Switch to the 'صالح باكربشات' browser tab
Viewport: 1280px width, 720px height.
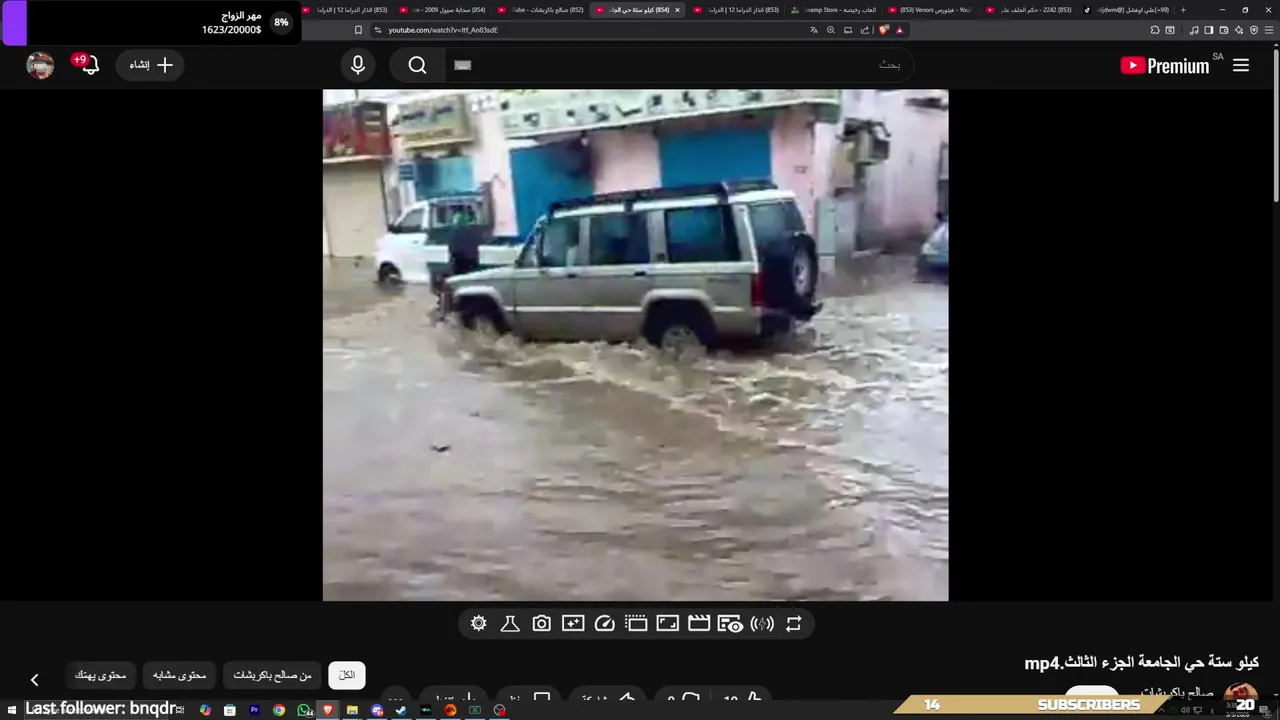[x=541, y=10]
